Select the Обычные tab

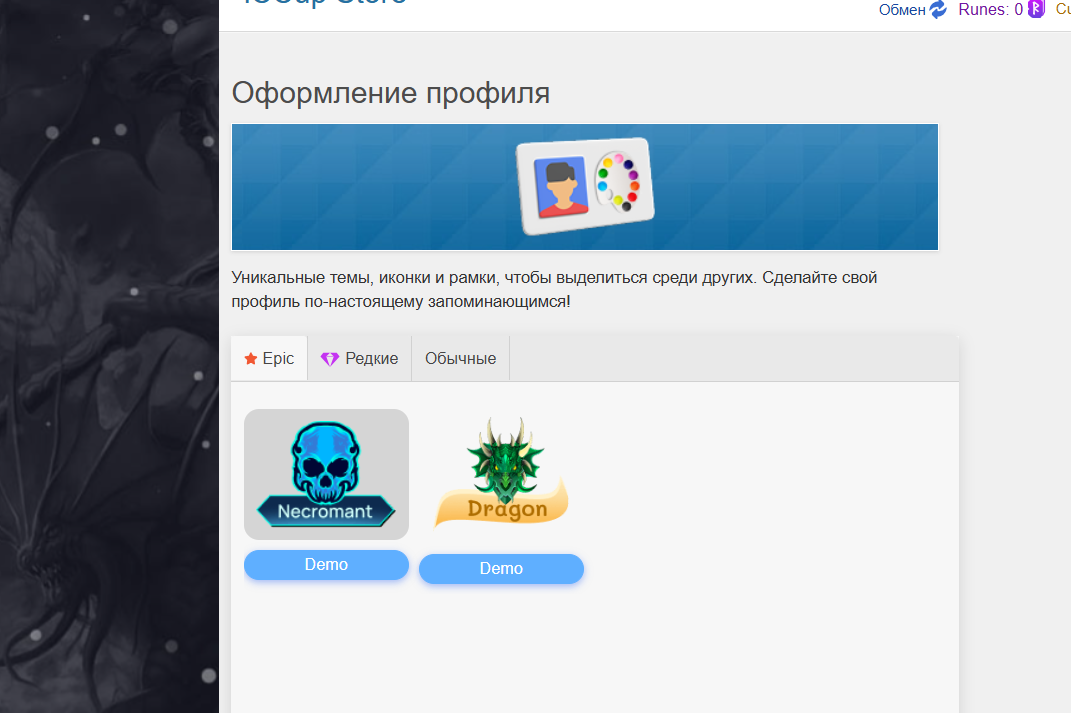(460, 359)
